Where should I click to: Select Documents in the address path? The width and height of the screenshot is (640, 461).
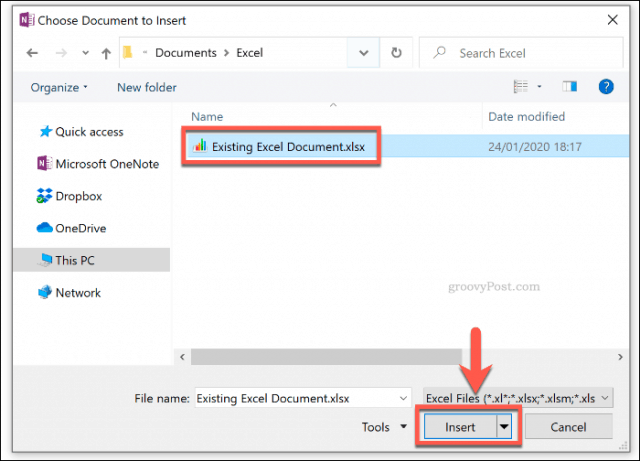tap(186, 53)
